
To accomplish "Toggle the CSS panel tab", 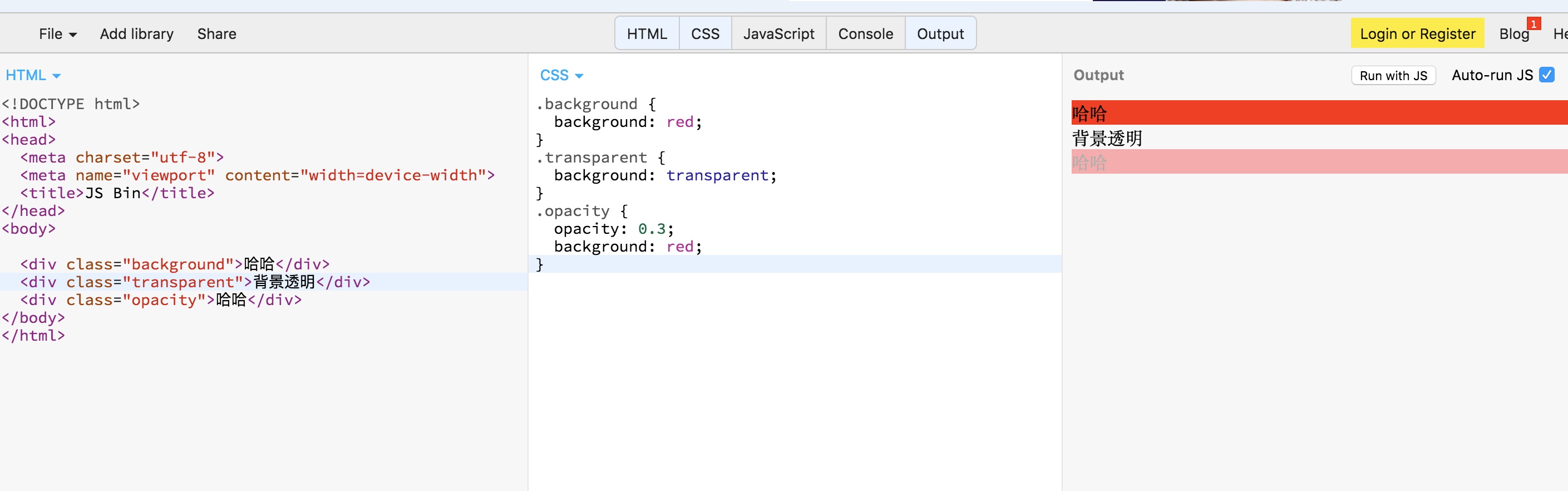I will [x=705, y=33].
